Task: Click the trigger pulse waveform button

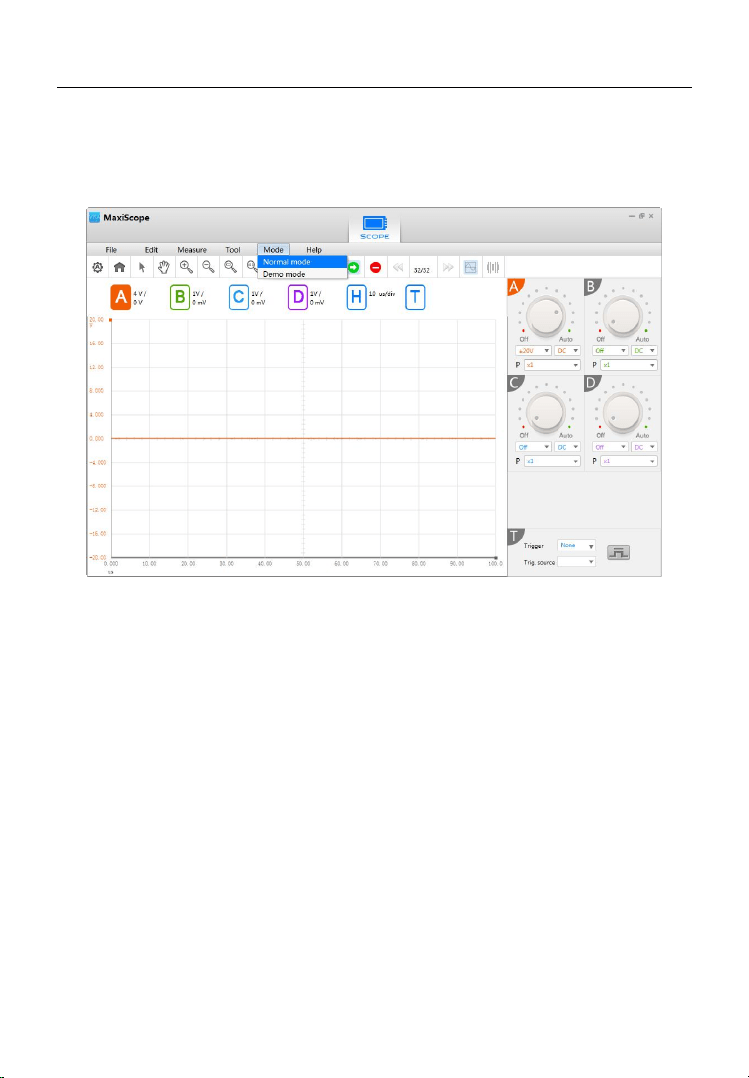Action: pos(618,553)
